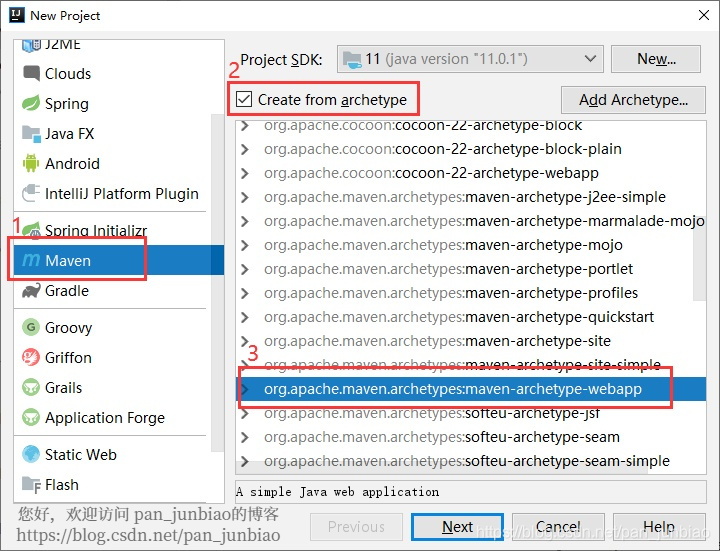The height and width of the screenshot is (551, 720).
Task: Click the Griffon icon
Action: tap(31, 357)
